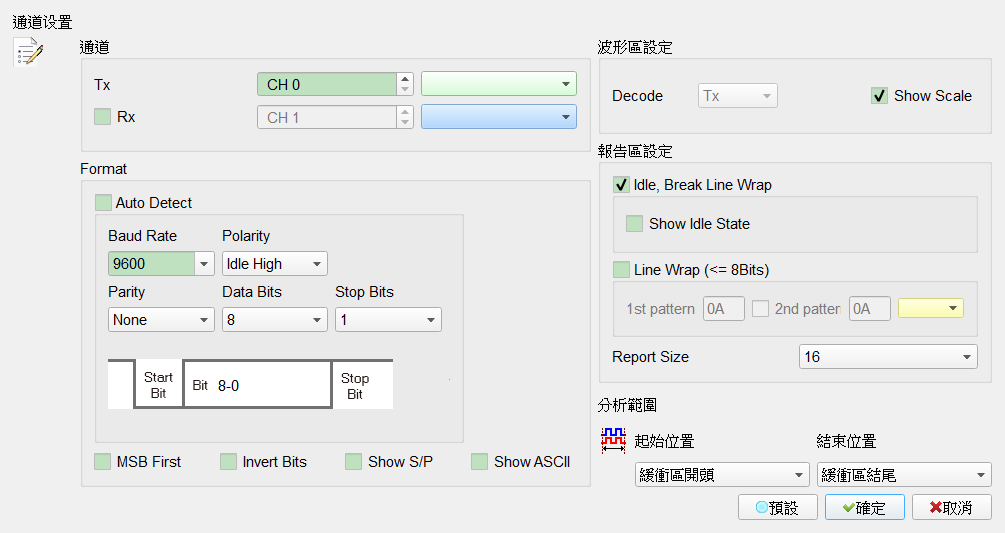Click the Start Bit diagram box
The height and width of the screenshot is (533, 1005).
click(158, 384)
